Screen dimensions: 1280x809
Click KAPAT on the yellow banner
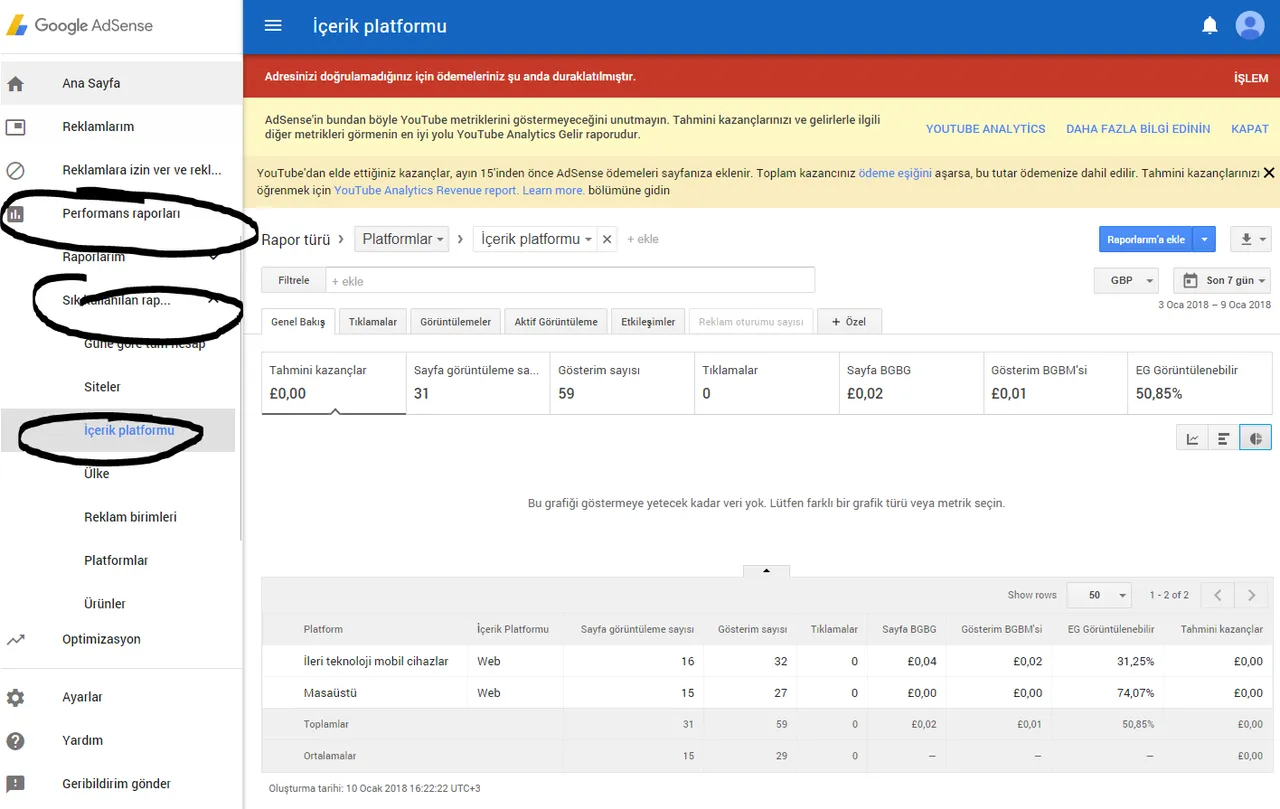tap(1250, 129)
